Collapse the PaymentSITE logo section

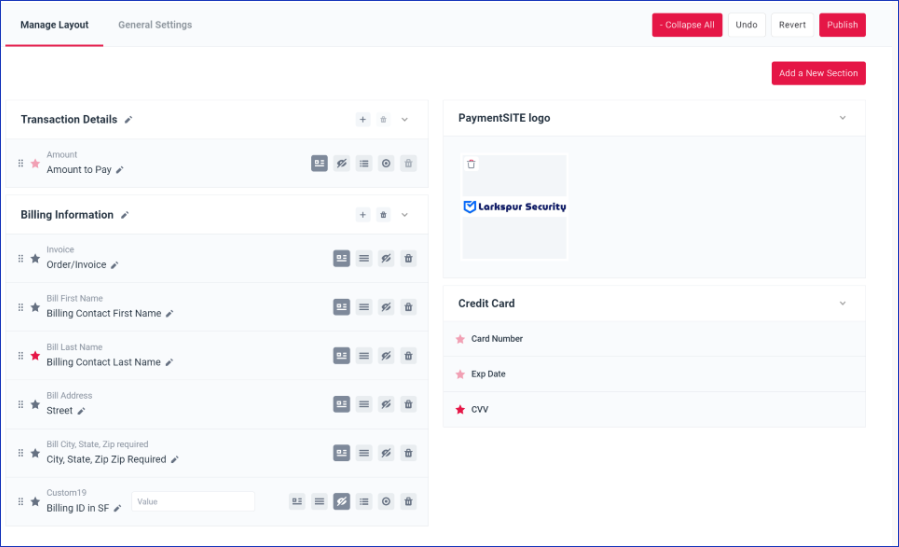click(843, 118)
